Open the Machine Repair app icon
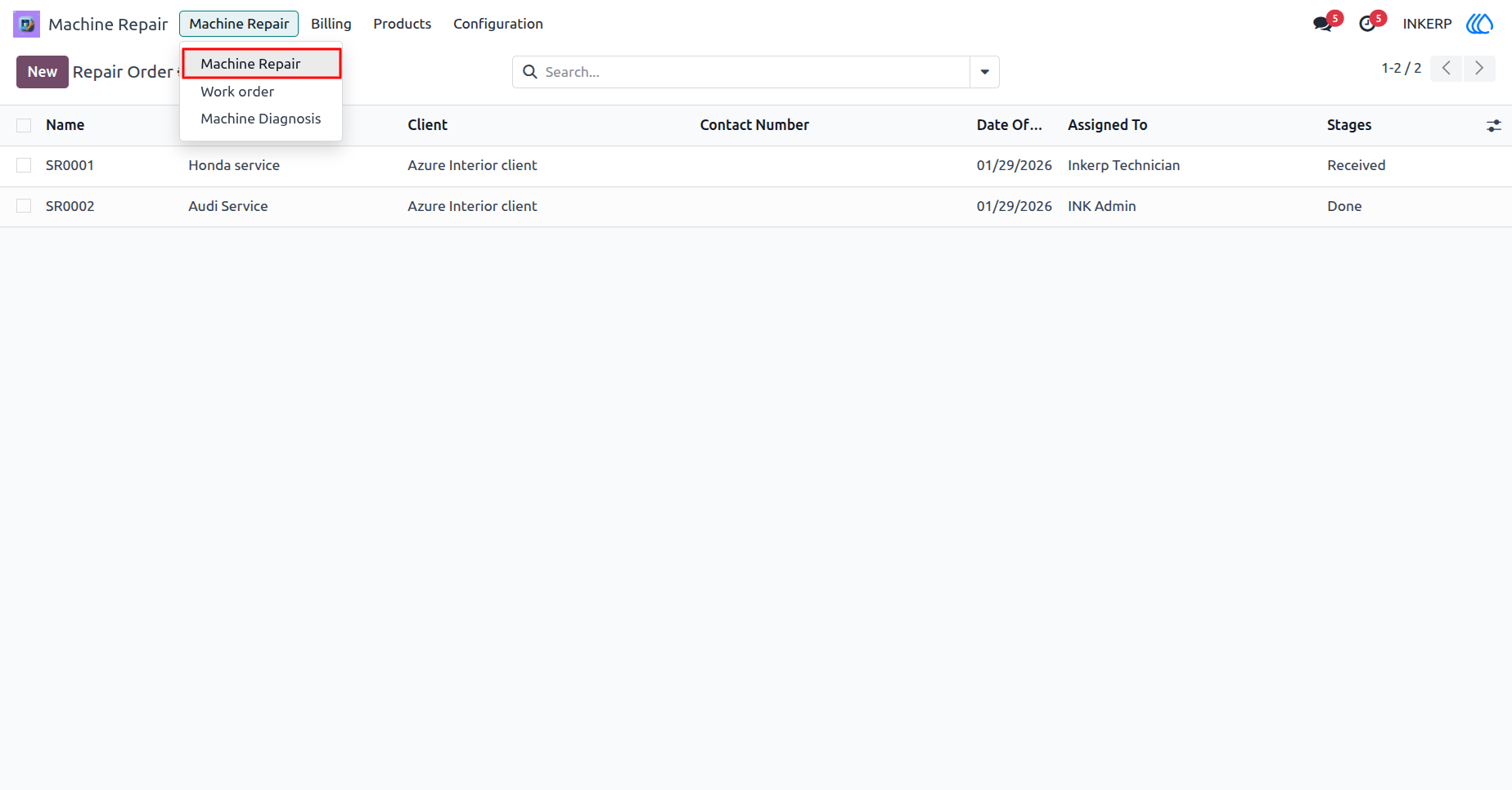This screenshot has height=790, width=1512. click(x=26, y=24)
